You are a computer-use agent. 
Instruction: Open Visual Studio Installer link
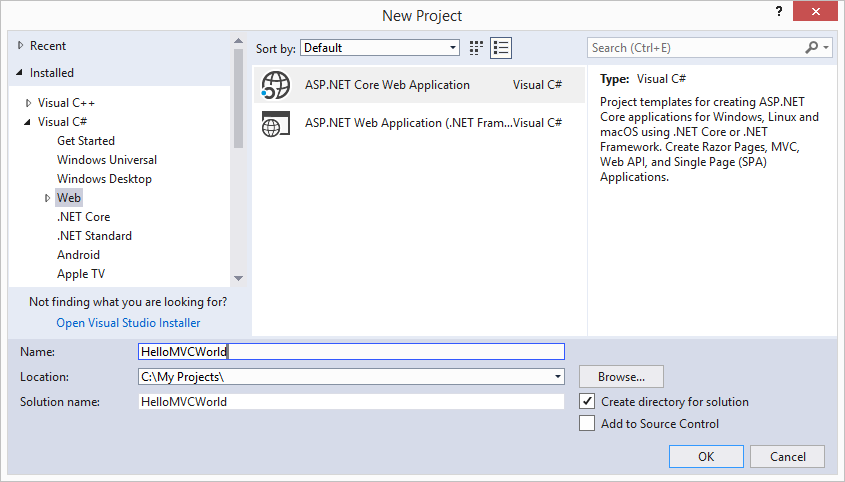[x=128, y=322]
